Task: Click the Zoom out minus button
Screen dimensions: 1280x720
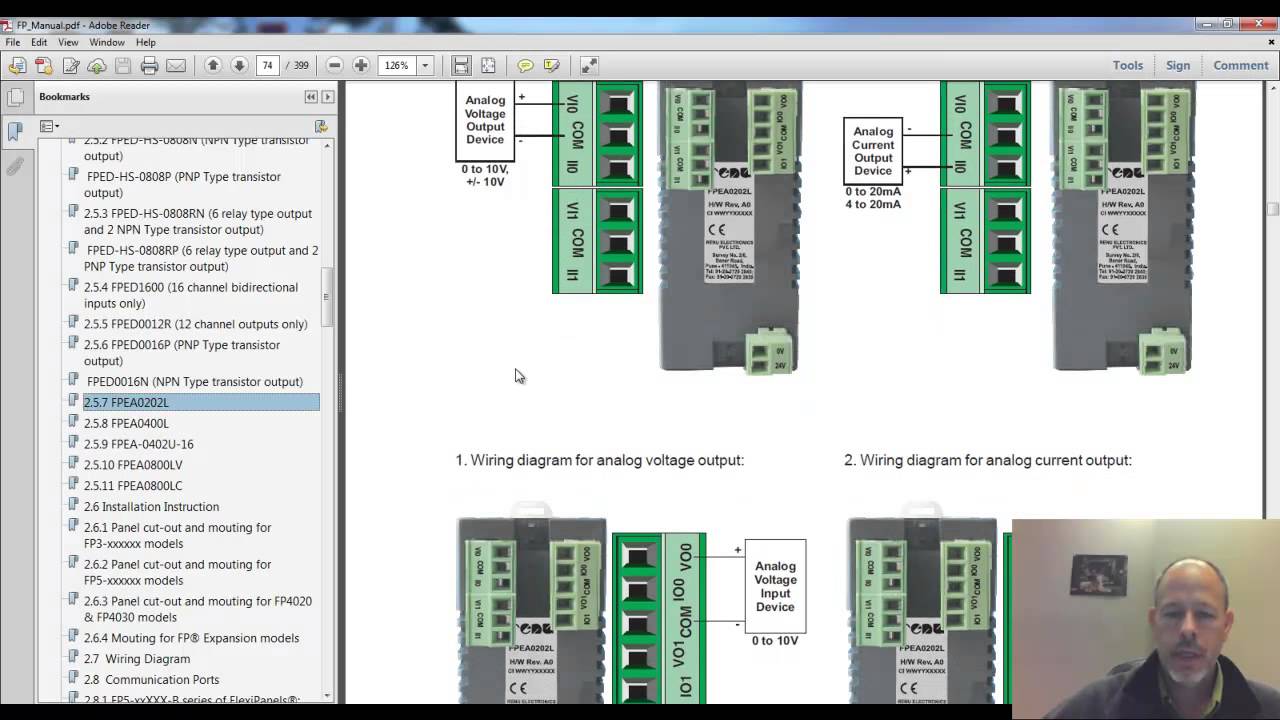Action: pos(335,66)
